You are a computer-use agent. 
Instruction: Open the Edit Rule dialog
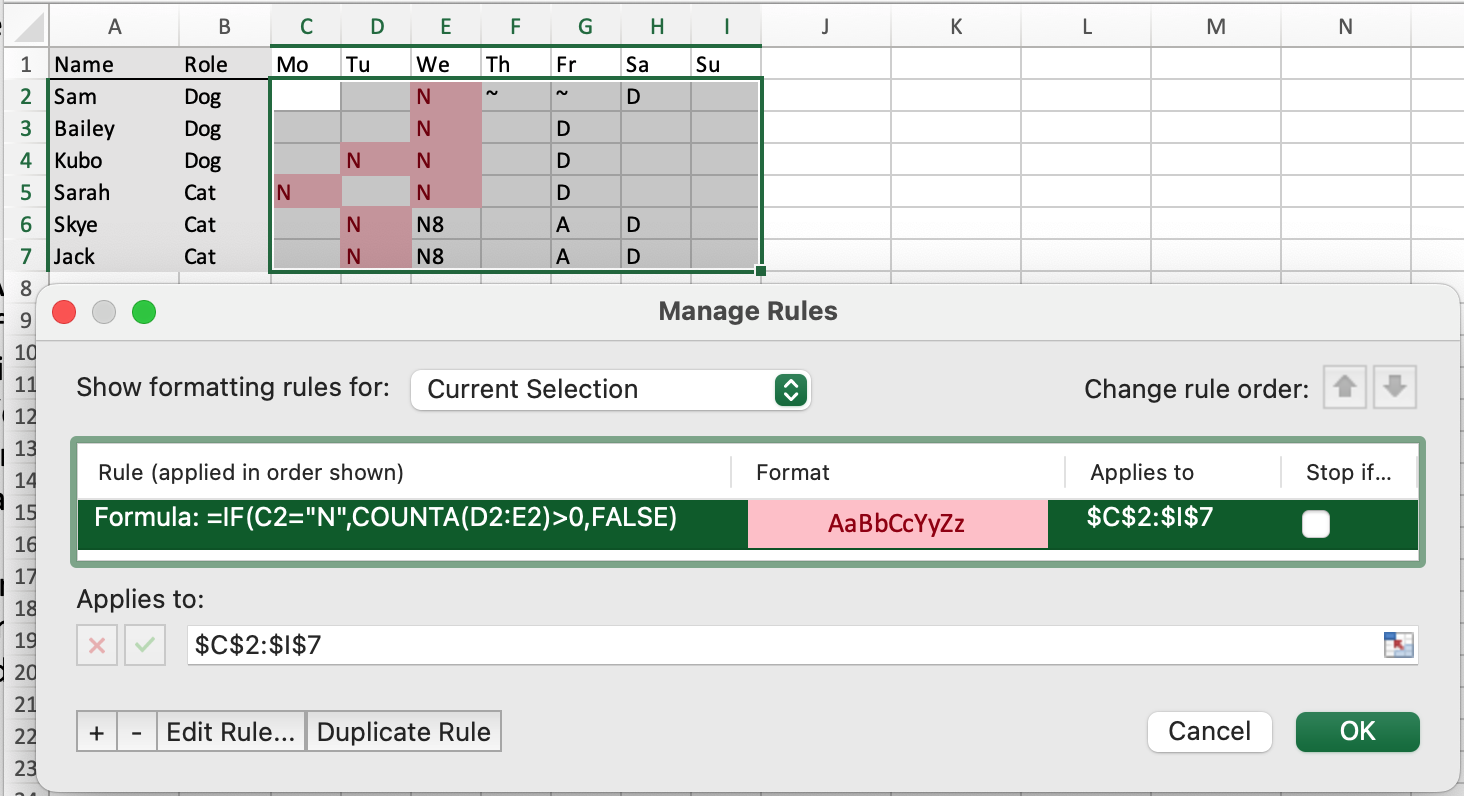tap(231, 731)
